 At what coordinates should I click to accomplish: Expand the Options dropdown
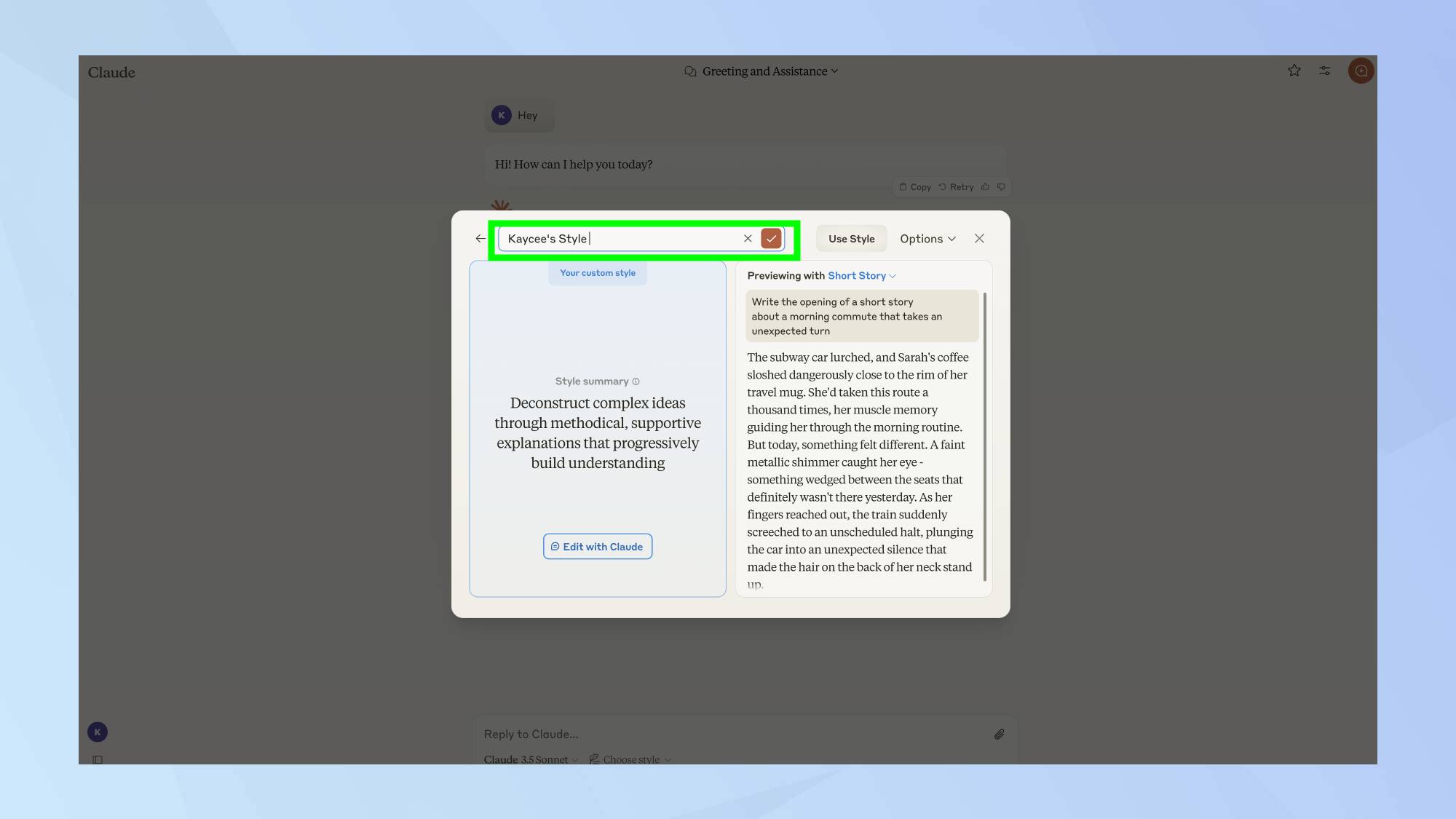click(927, 239)
